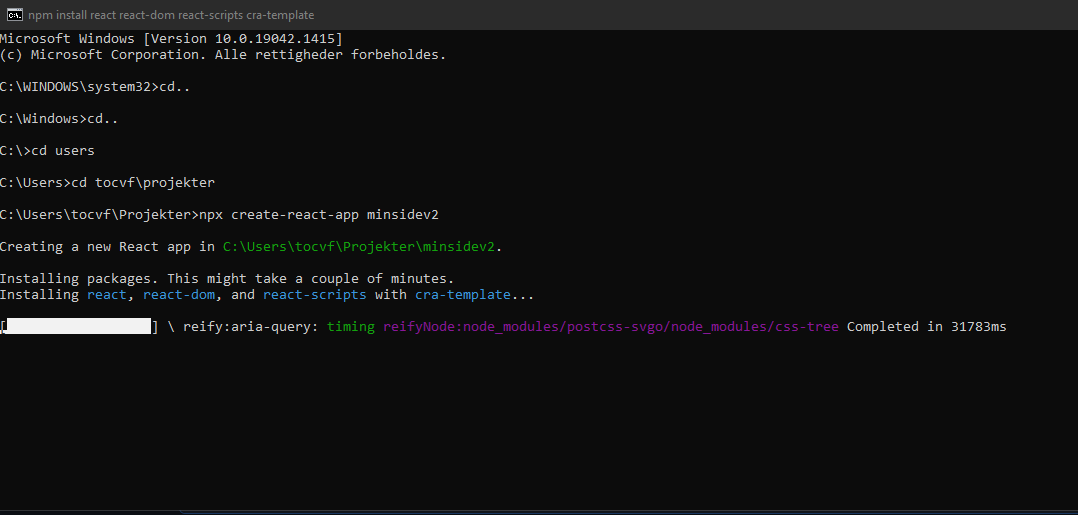Click the blue 'react-scripts' package name
This screenshot has height=515, width=1078.
(x=314, y=294)
